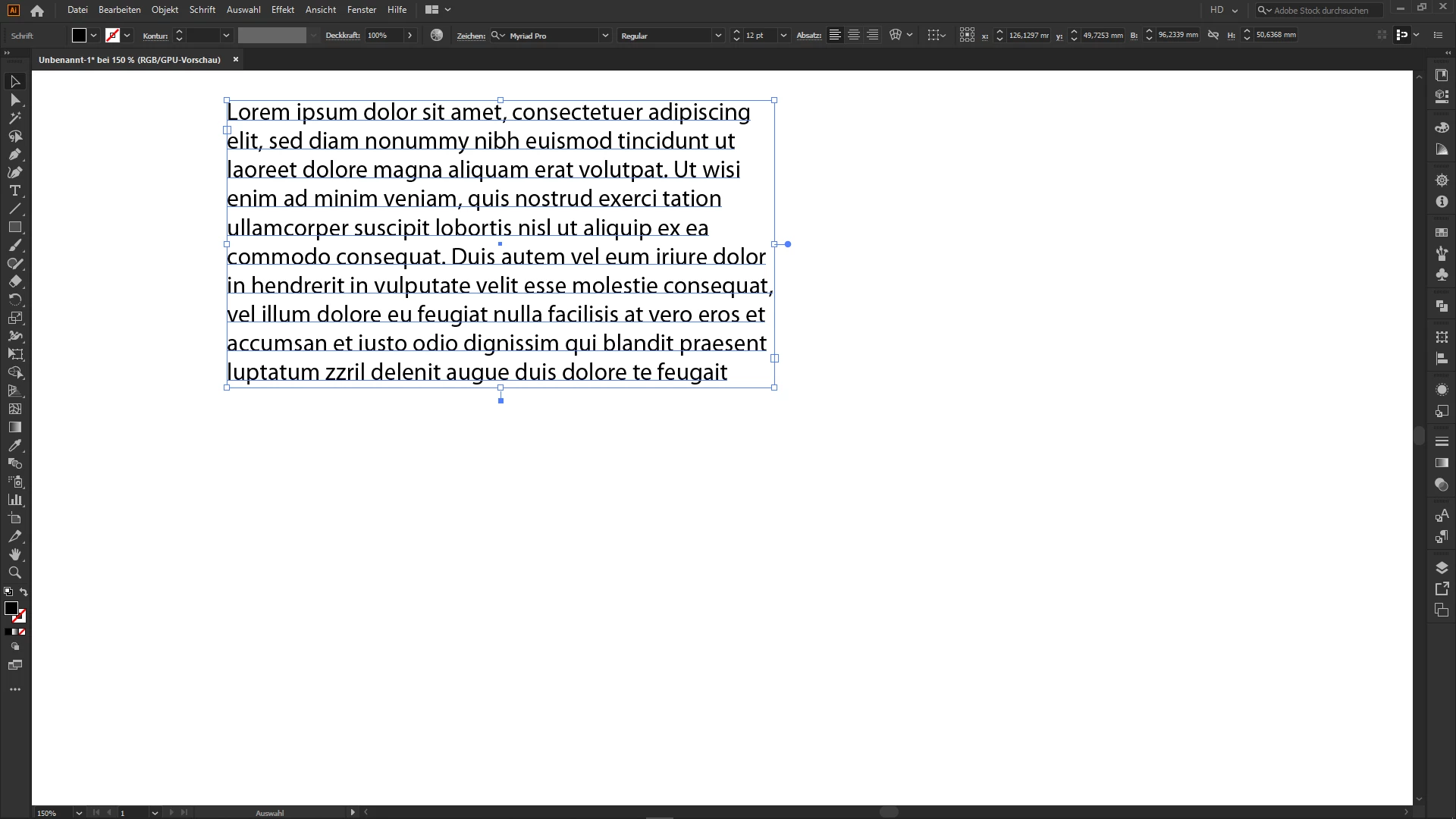Click the Zeichen character panel link

point(470,36)
